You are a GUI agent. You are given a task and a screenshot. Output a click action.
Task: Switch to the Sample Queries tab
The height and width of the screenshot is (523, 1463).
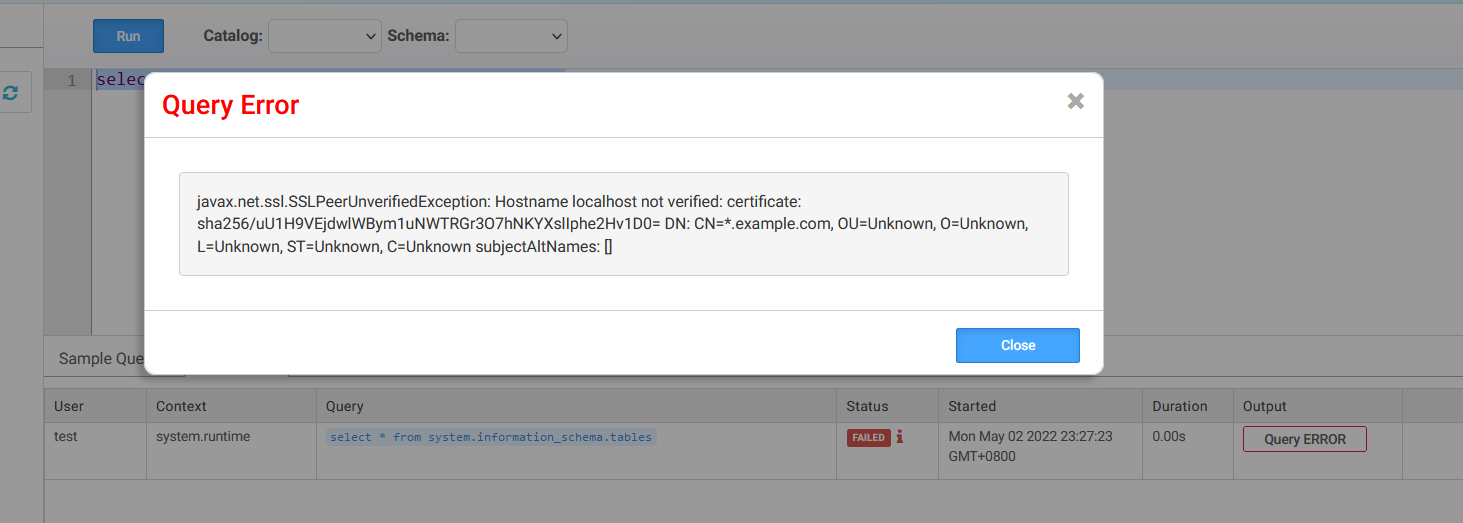(x=100, y=359)
